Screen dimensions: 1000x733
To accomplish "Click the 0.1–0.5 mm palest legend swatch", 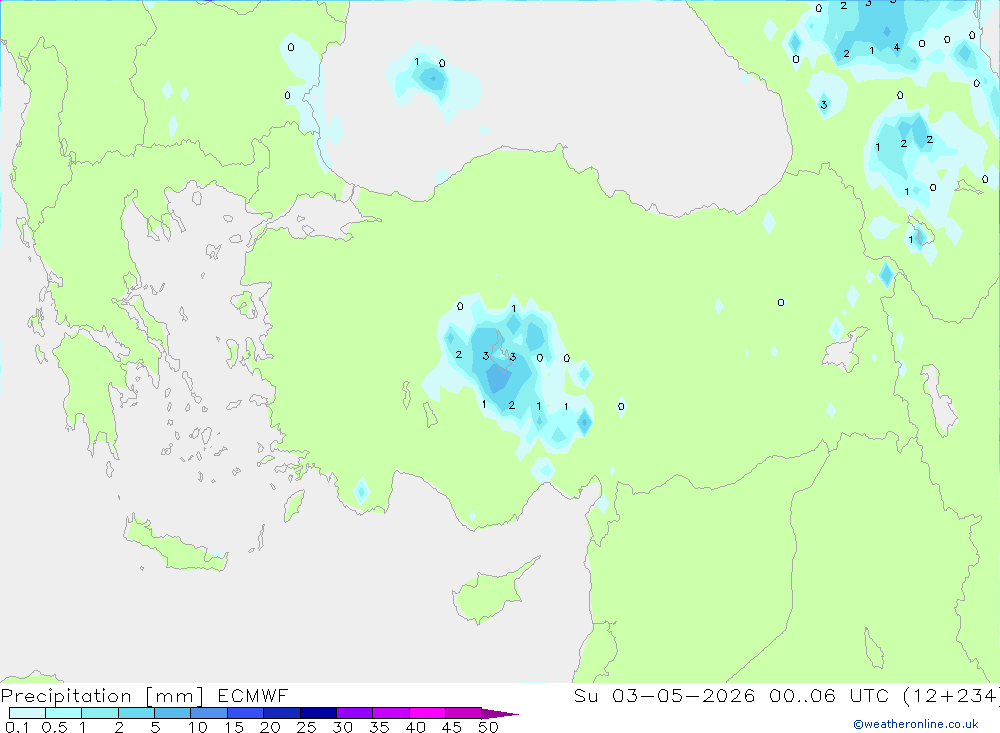I will click(x=27, y=713).
